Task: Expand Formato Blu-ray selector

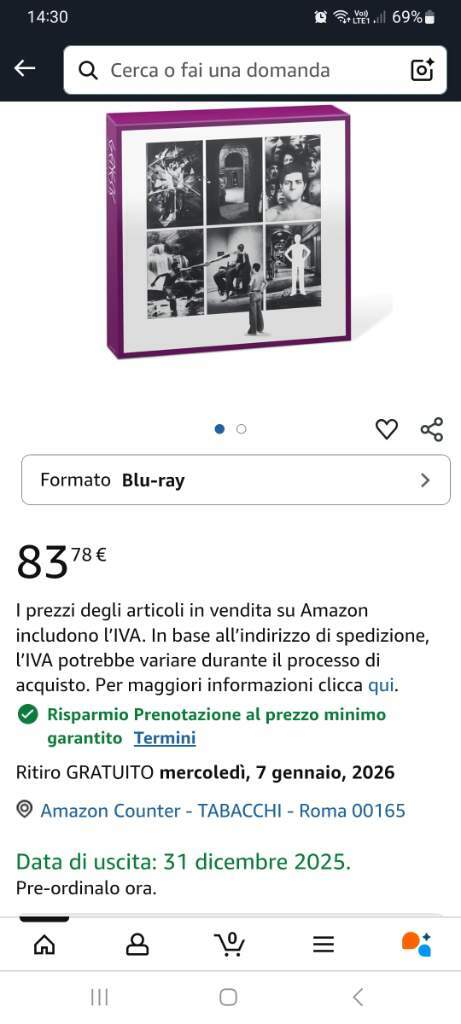Action: 236,480
